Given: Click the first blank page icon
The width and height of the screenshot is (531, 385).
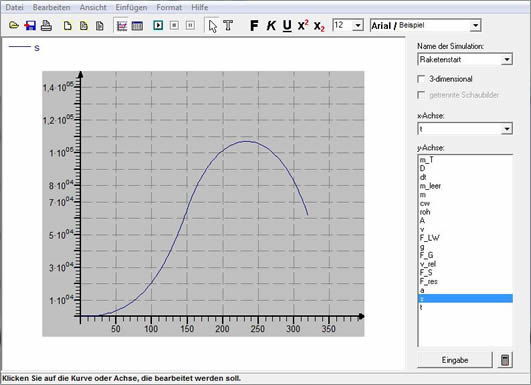Looking at the screenshot, I should [68, 25].
